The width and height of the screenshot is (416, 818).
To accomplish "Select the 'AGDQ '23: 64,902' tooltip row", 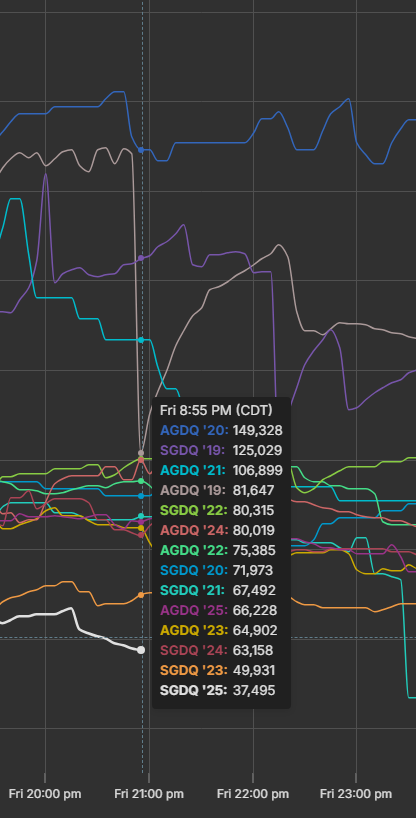I will (x=218, y=630).
